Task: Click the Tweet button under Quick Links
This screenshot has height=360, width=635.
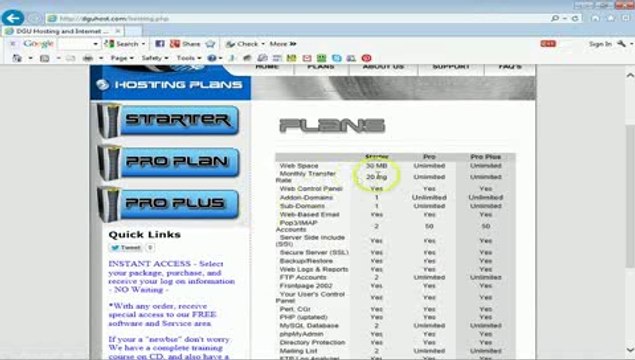Action: (125, 247)
